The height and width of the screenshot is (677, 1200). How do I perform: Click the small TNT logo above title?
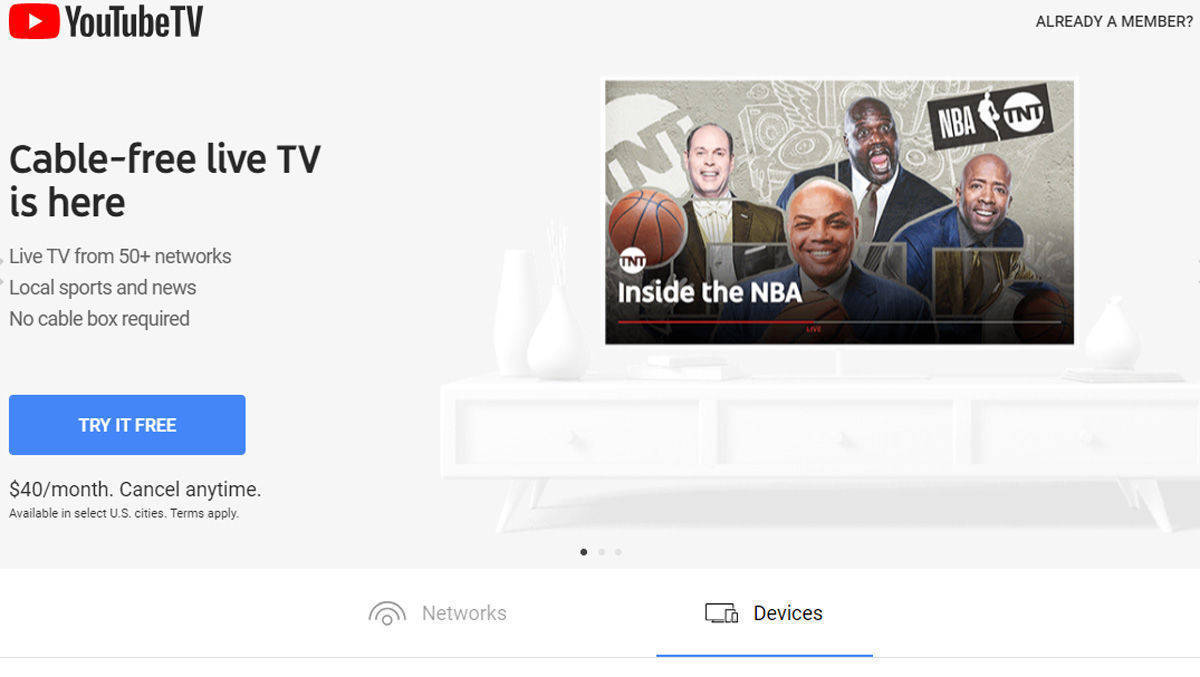(x=632, y=261)
